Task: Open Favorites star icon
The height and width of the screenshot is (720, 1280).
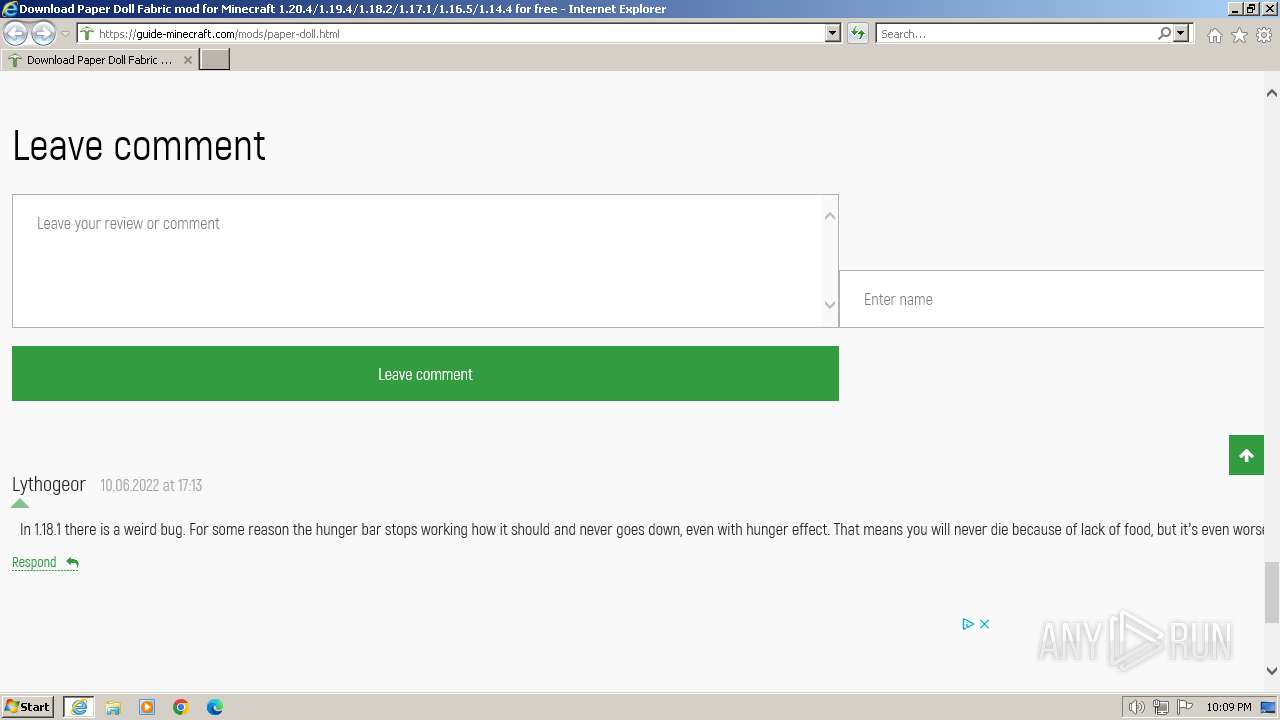Action: click(x=1239, y=35)
